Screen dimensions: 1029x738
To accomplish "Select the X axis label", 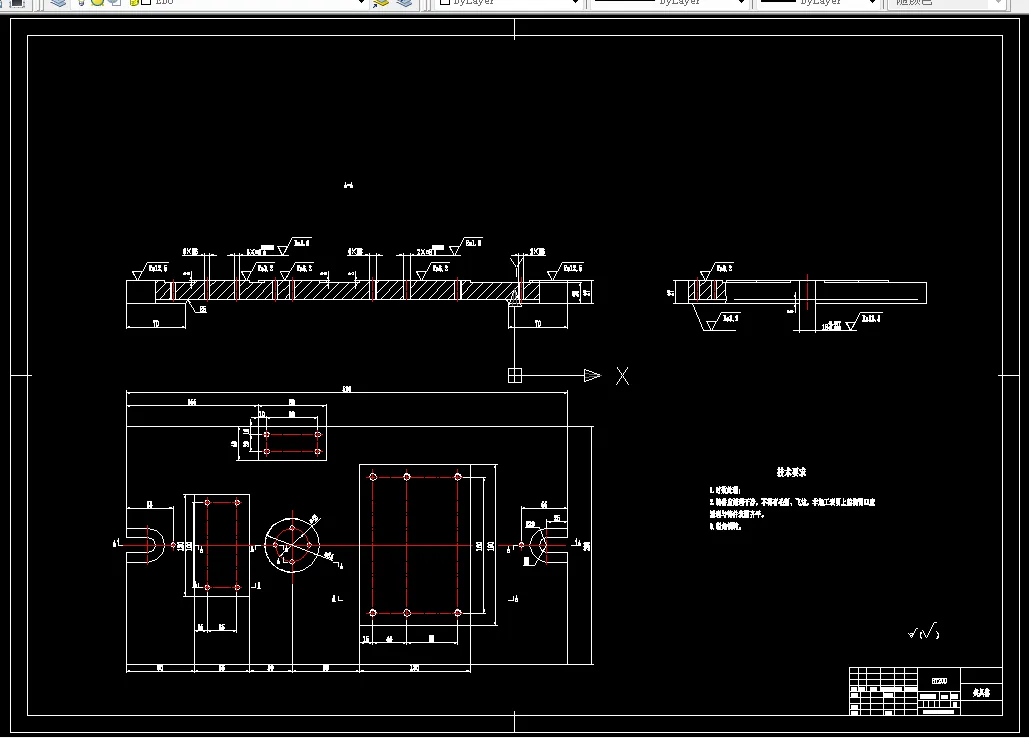I will [x=622, y=376].
